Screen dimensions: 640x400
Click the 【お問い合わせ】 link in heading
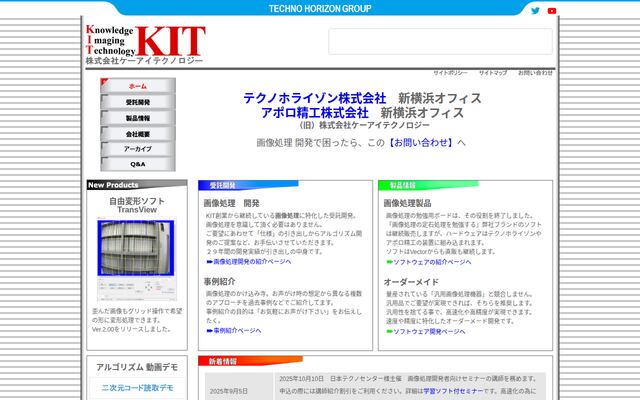coord(421,142)
